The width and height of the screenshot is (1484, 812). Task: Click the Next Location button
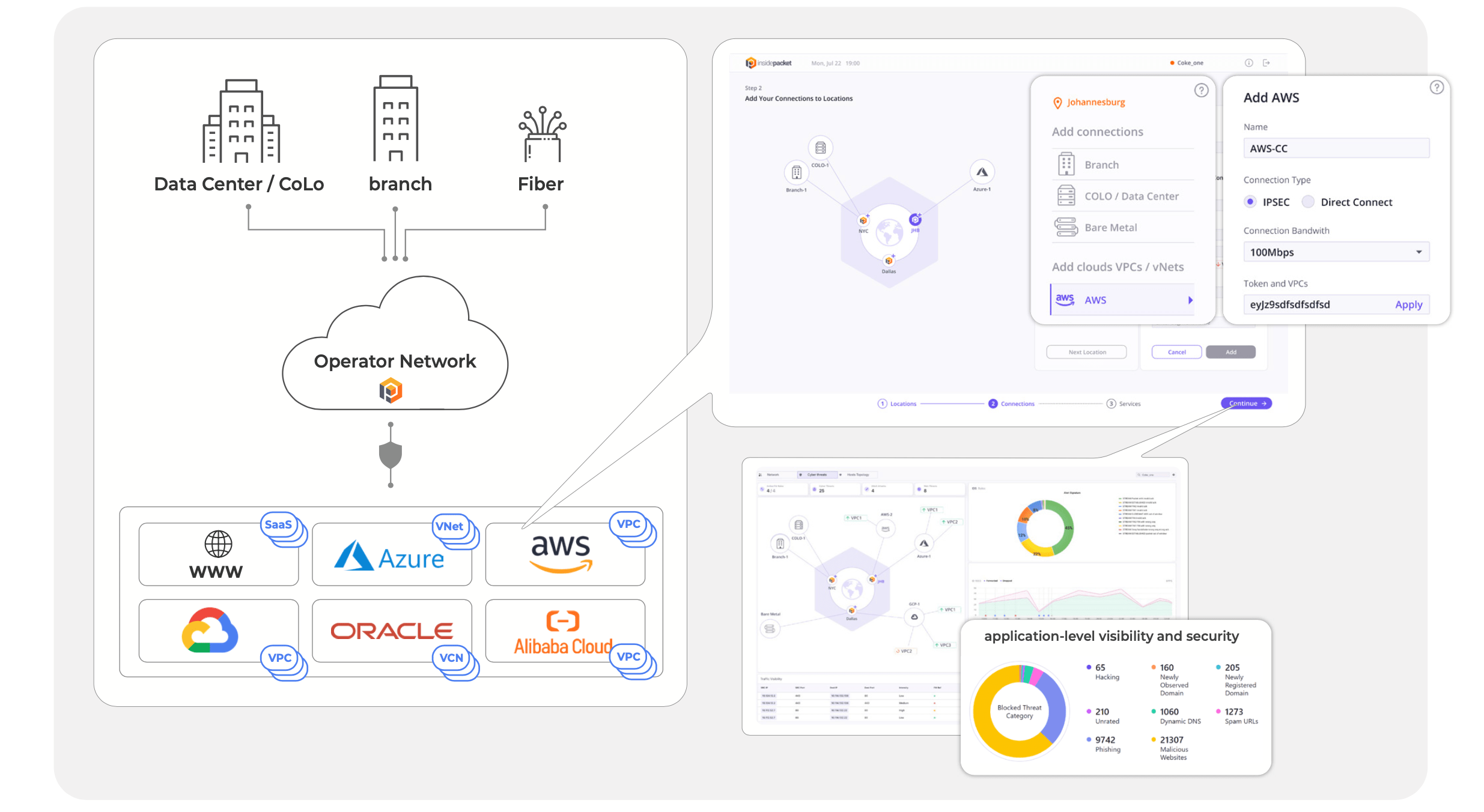[1087, 352]
